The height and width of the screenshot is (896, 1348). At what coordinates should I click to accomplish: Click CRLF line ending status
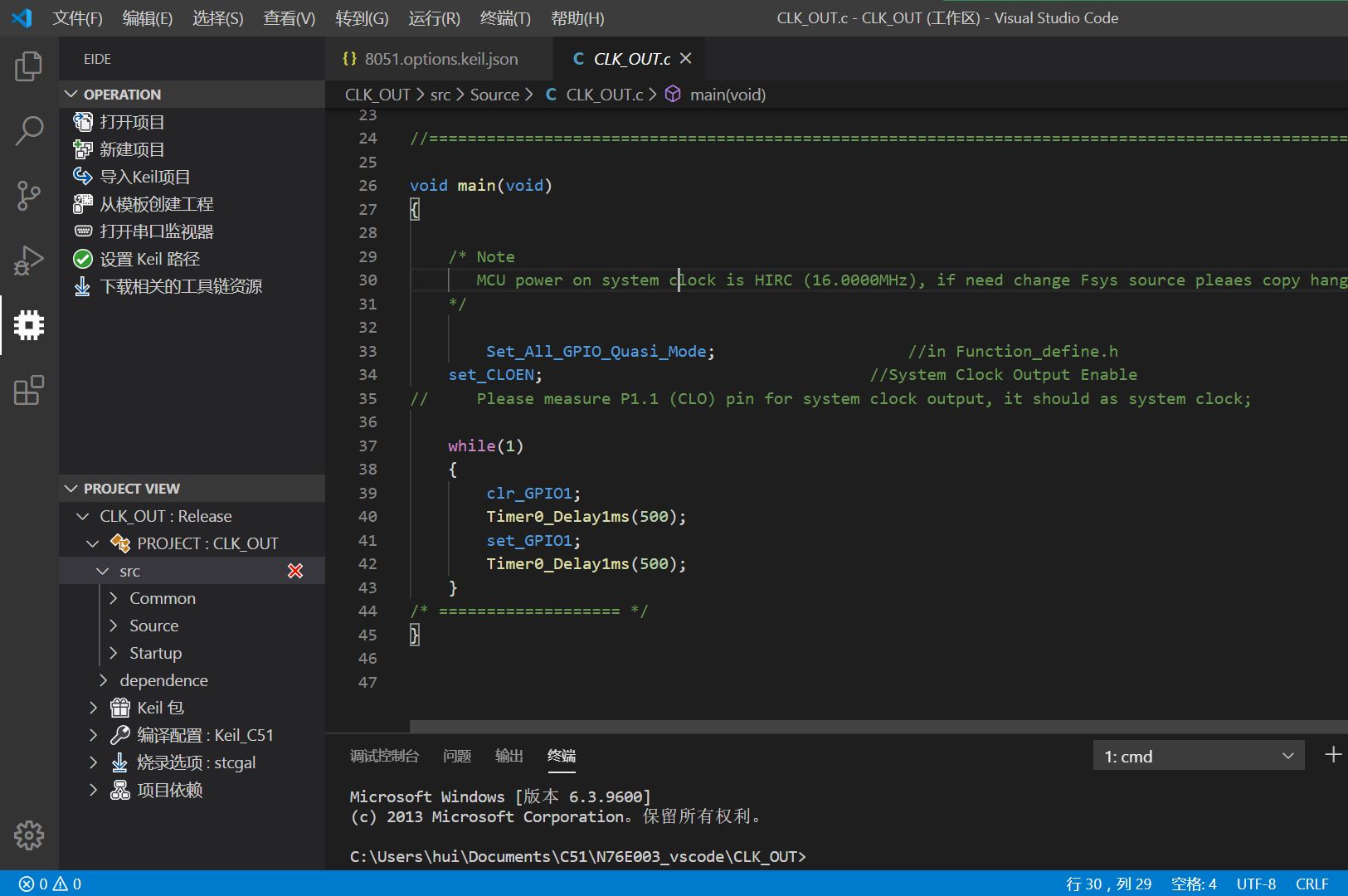pyautogui.click(x=1312, y=884)
